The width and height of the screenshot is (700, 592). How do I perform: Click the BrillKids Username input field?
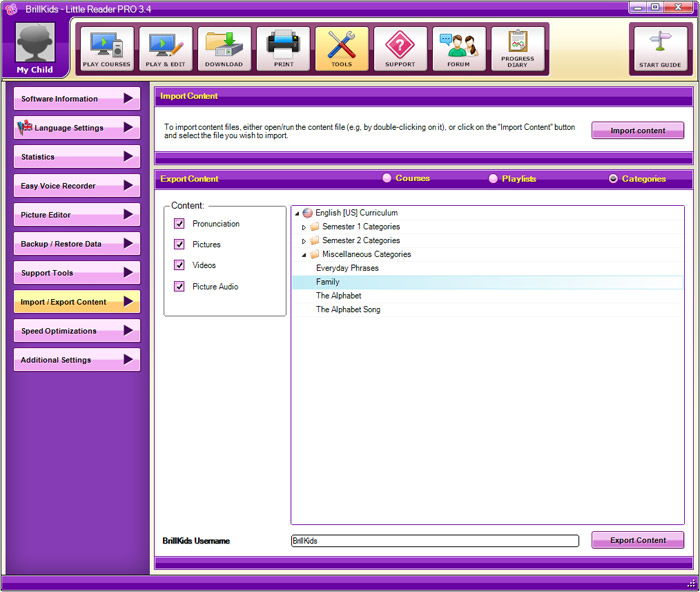435,541
